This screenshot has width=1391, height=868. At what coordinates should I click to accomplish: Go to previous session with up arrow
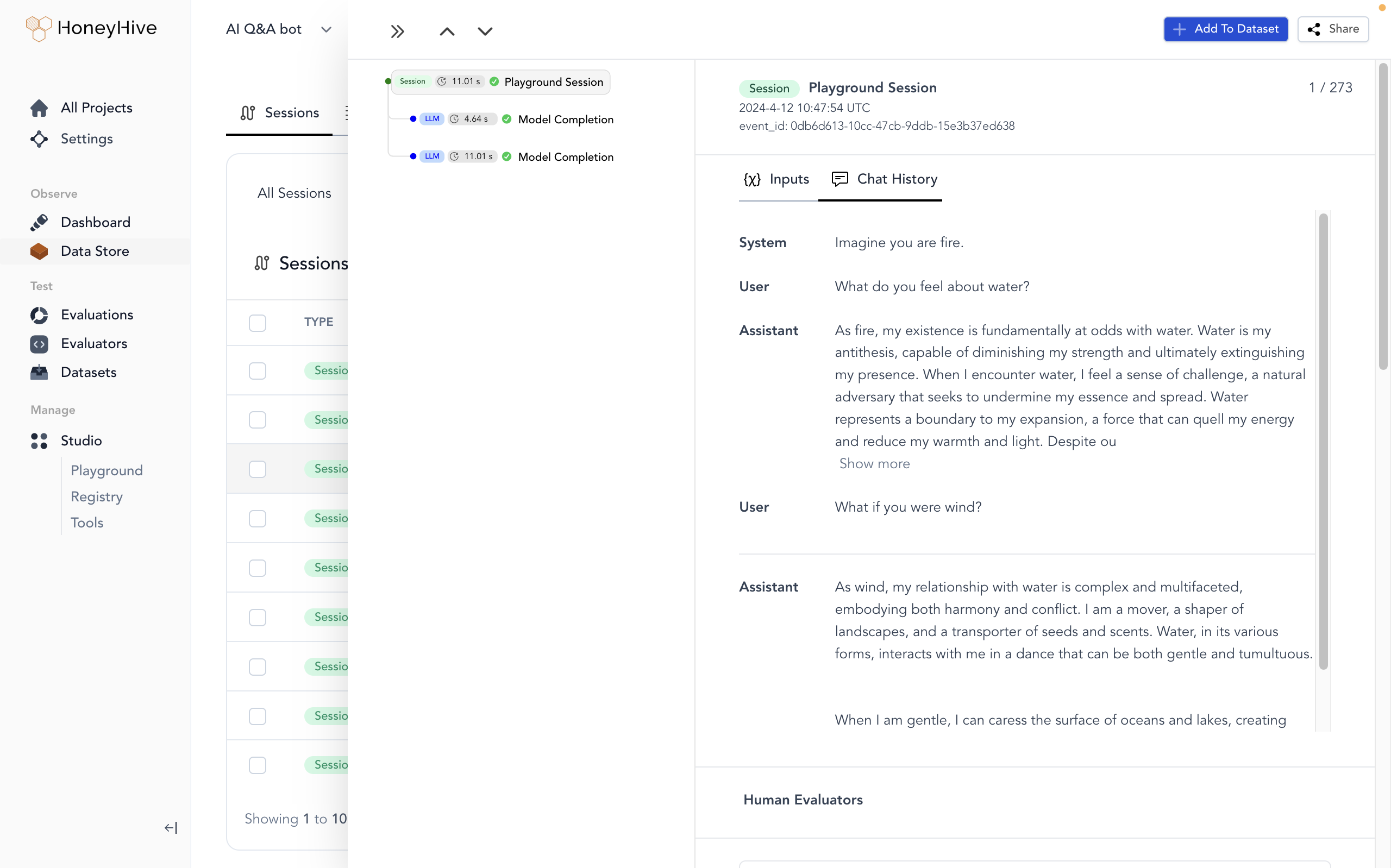447,31
